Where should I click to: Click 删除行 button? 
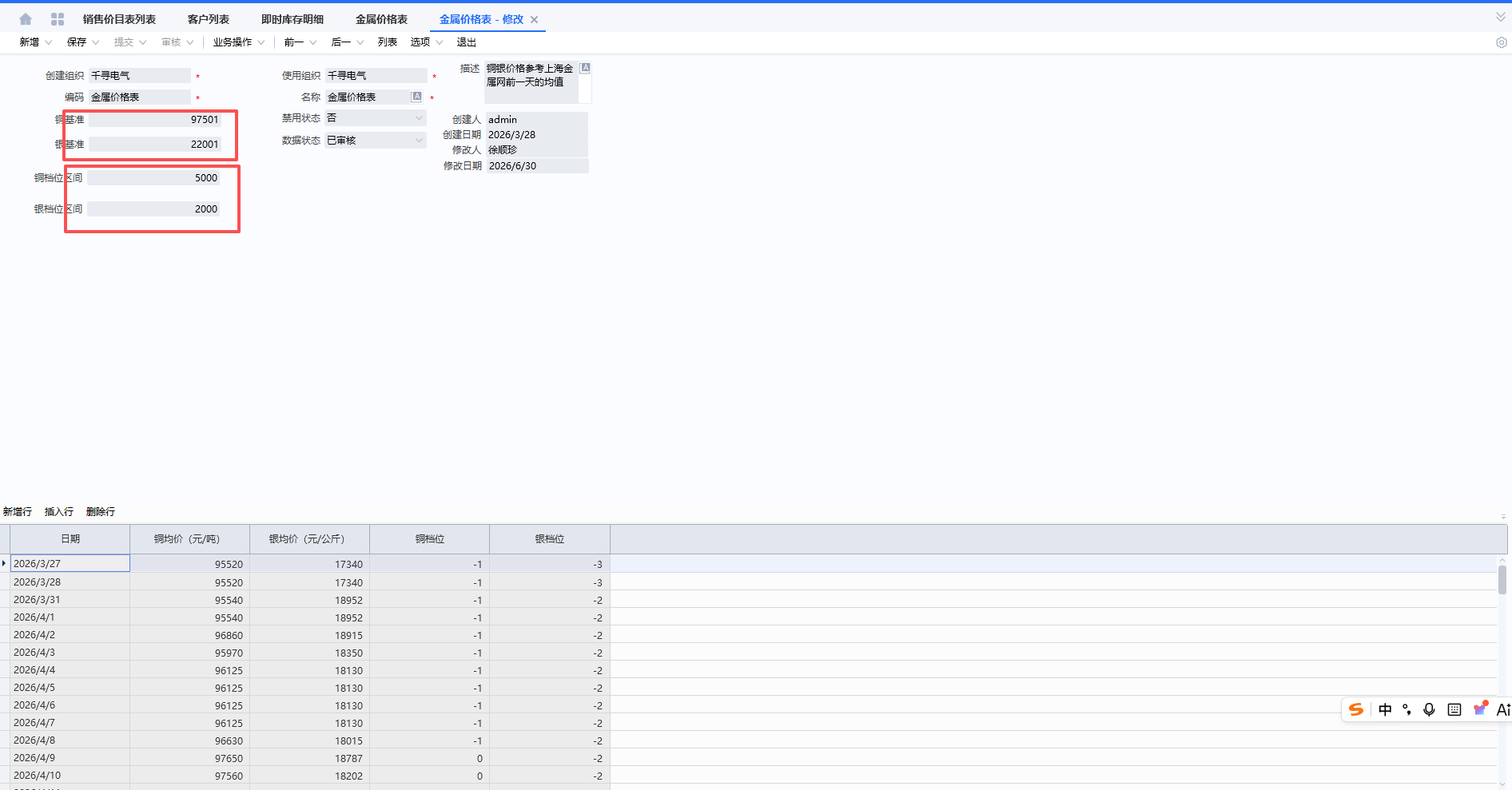(101, 512)
